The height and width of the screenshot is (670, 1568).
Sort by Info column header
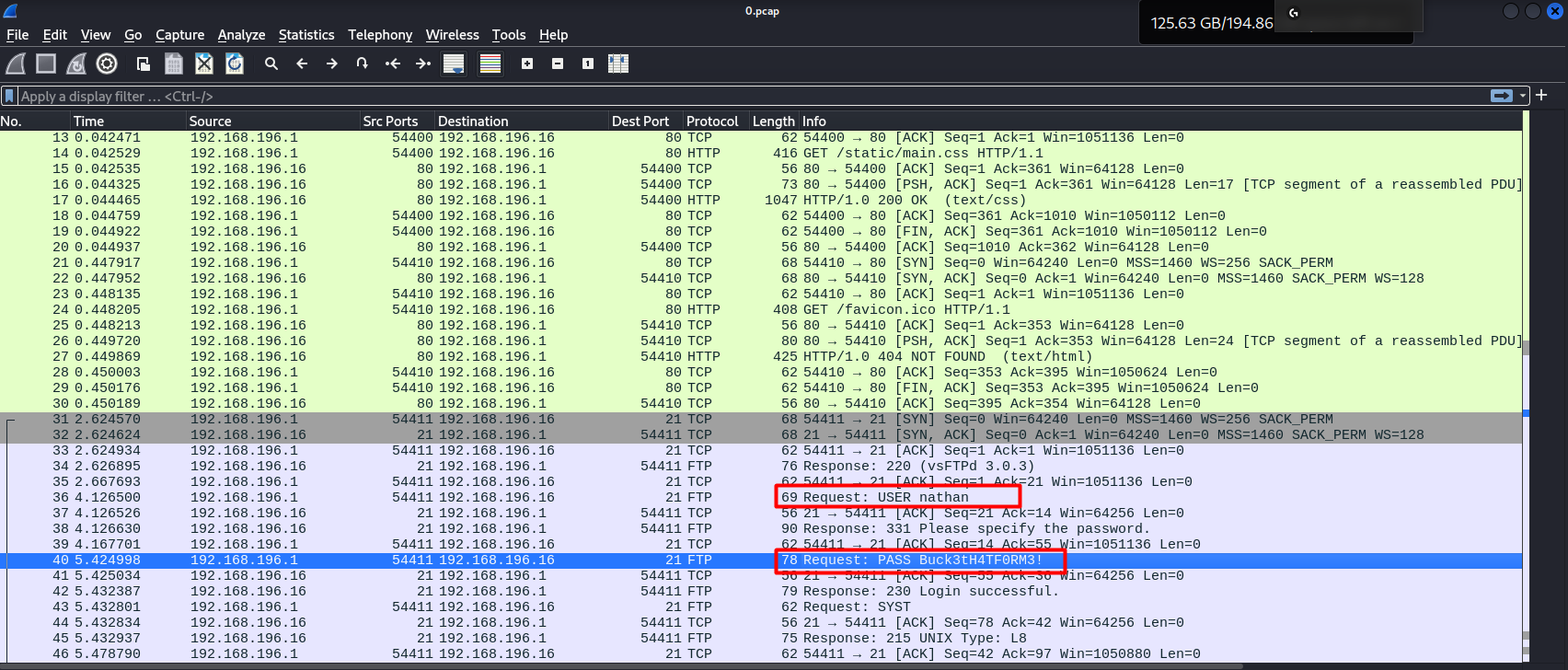point(1161,121)
